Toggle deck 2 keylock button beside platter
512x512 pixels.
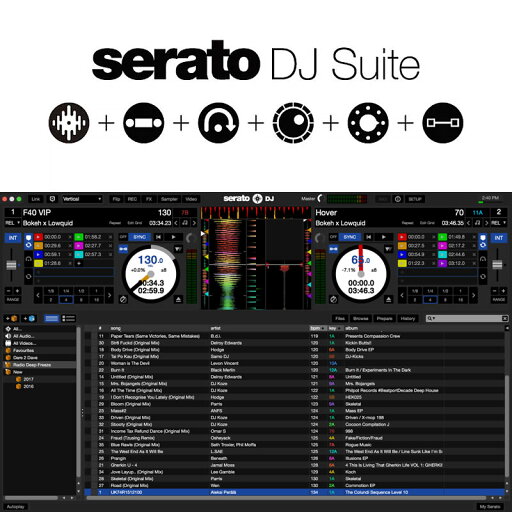[x=333, y=249]
